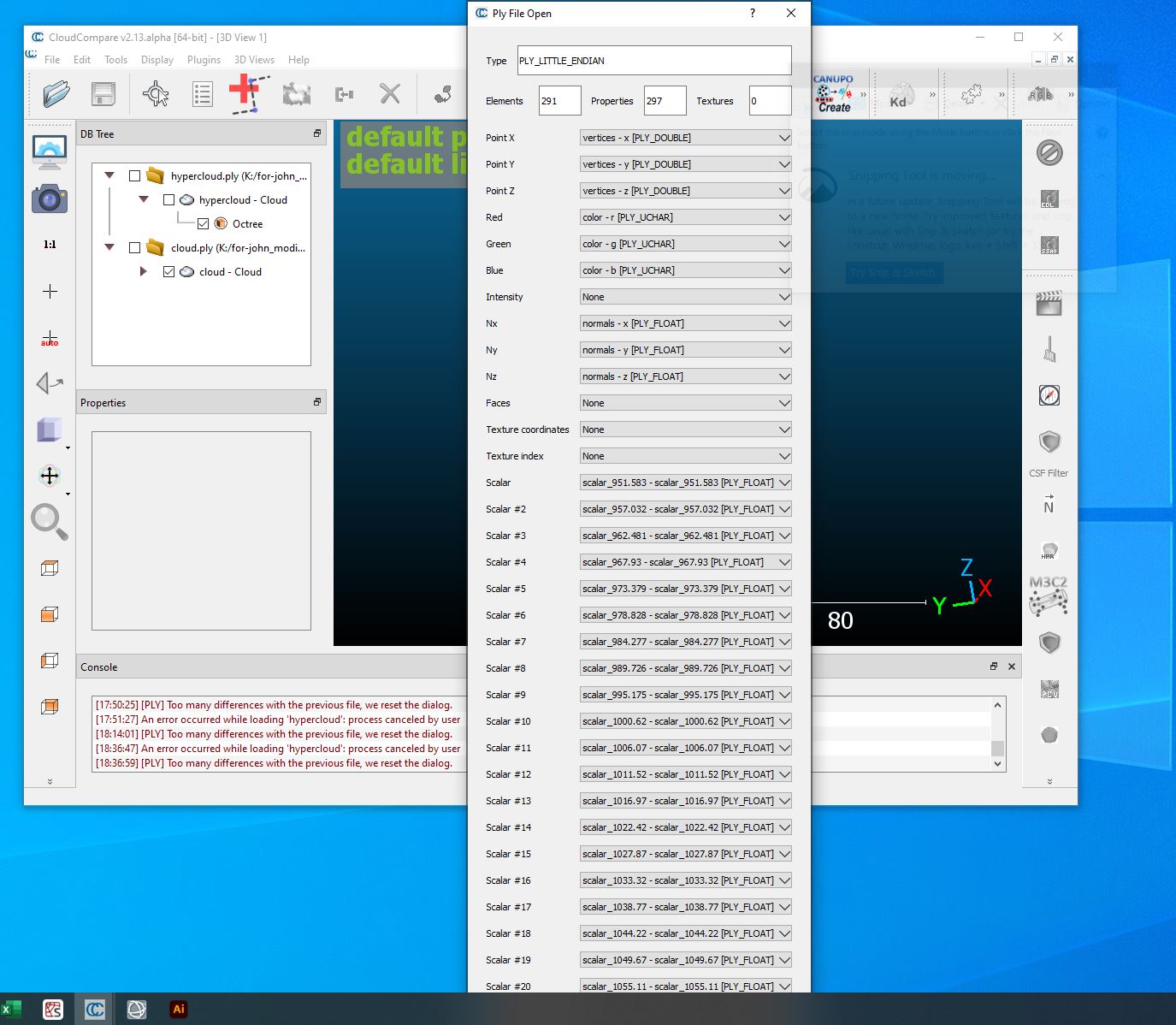The image size is (1176, 1025).
Task: Click the Try Snip & Sketch button
Action: pos(894,272)
